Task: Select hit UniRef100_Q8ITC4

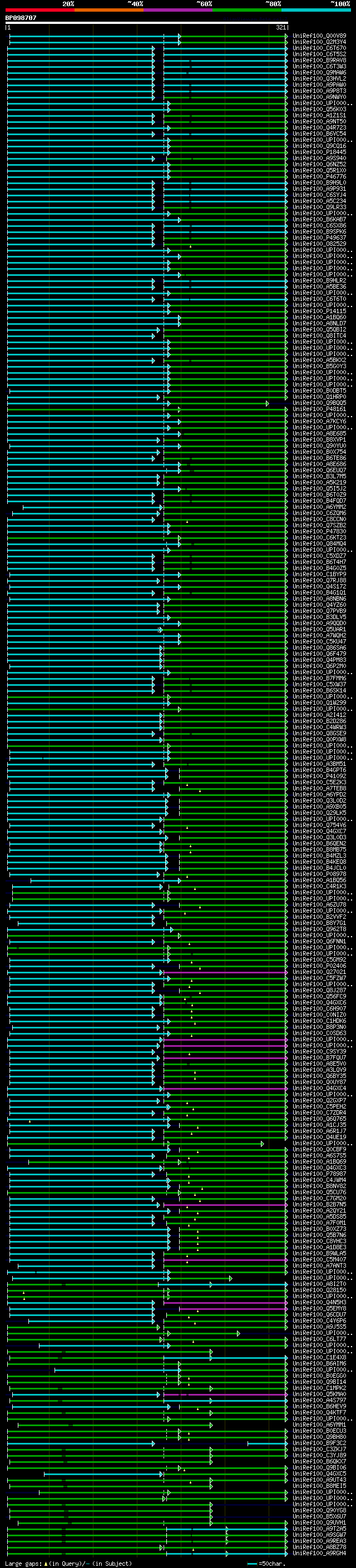Action: 319,335
